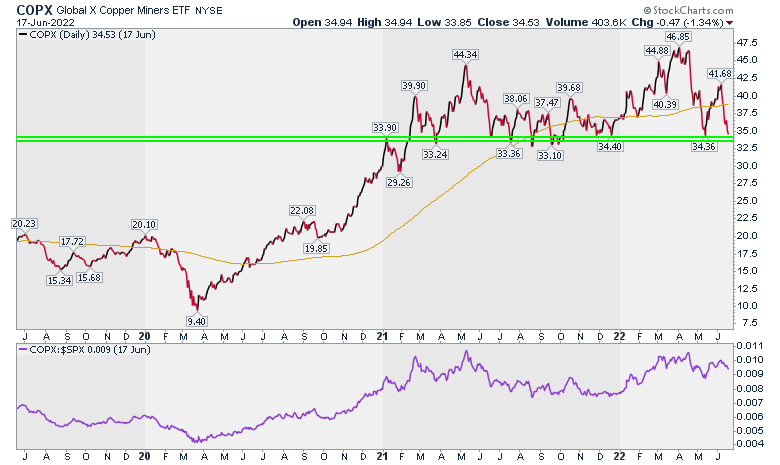
Task: Click the 20.10 price label
Action: (x=144, y=225)
